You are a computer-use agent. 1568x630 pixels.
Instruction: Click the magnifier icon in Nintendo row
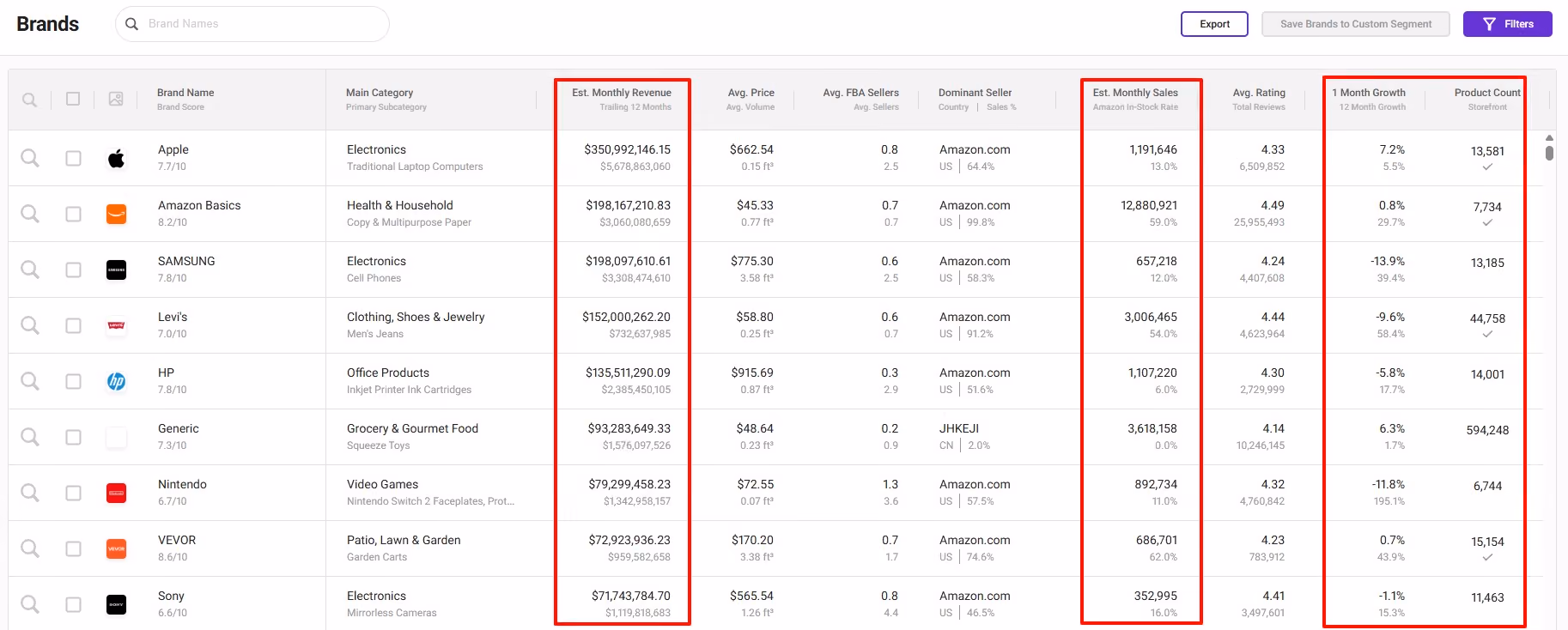pos(30,493)
